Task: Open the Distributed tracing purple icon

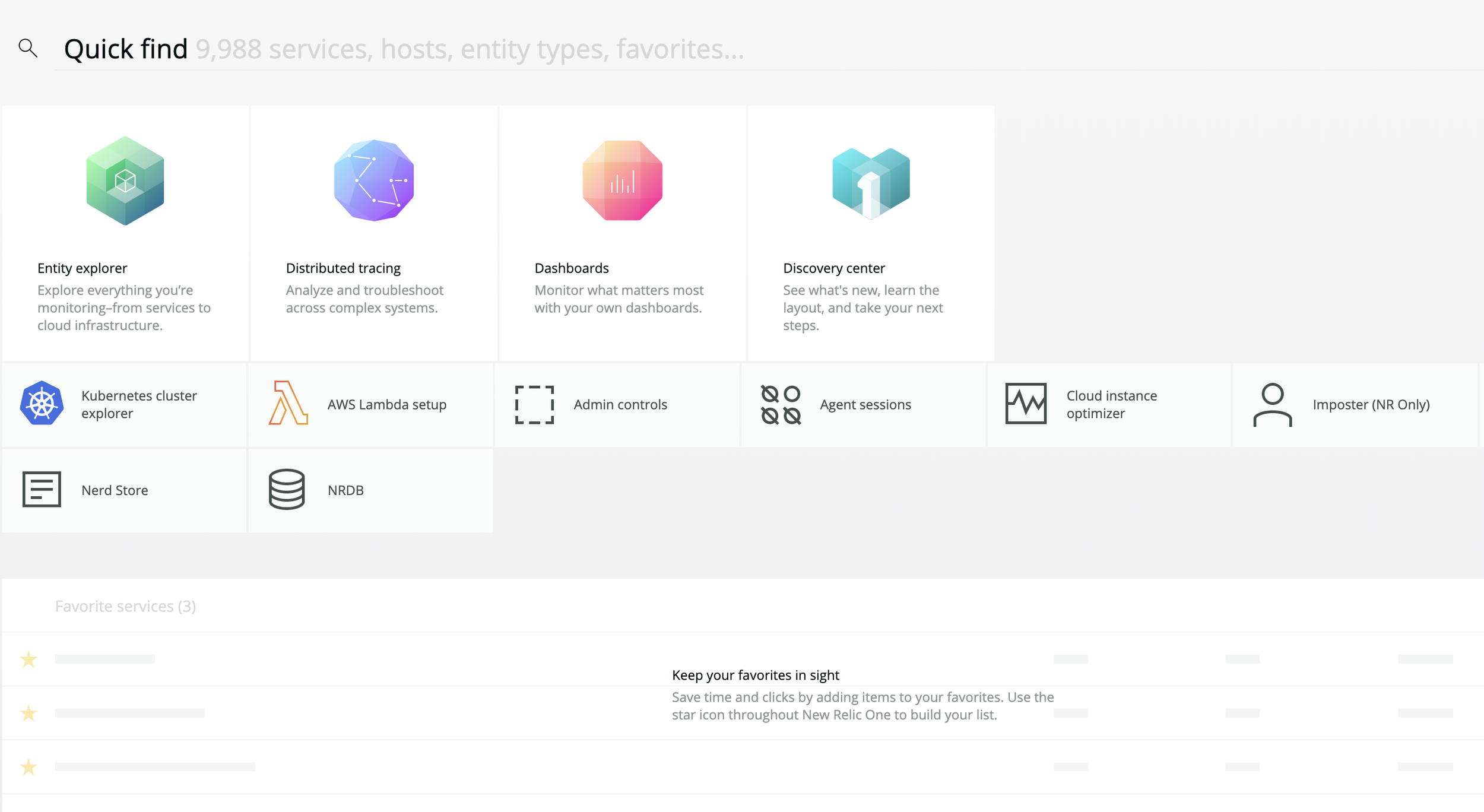Action: click(x=374, y=180)
